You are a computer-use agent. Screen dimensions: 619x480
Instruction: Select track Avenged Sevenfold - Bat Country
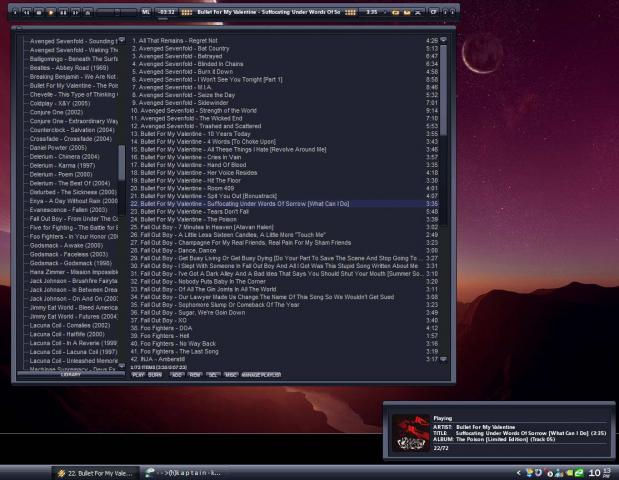point(284,49)
